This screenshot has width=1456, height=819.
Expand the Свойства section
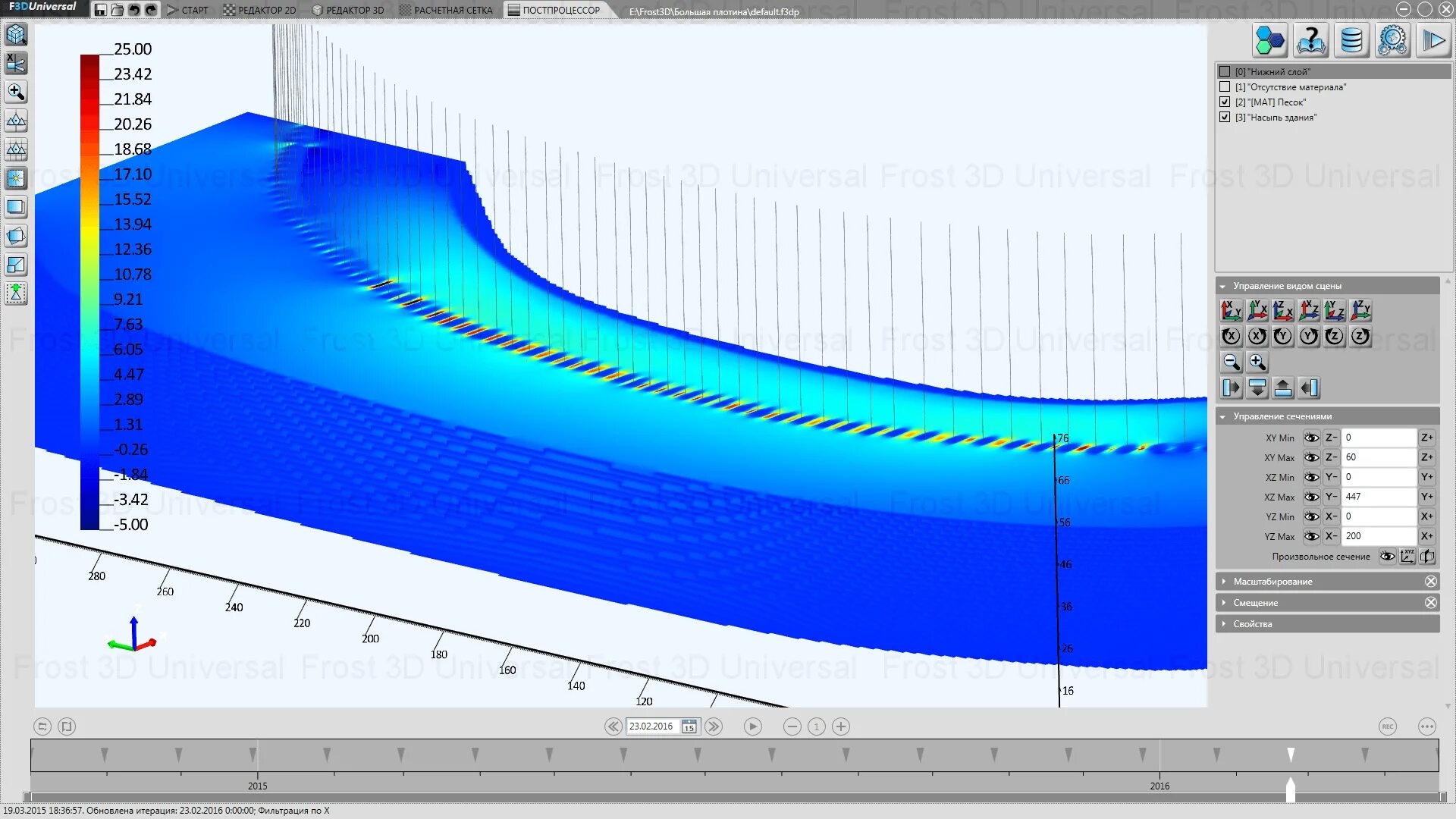tap(1252, 624)
